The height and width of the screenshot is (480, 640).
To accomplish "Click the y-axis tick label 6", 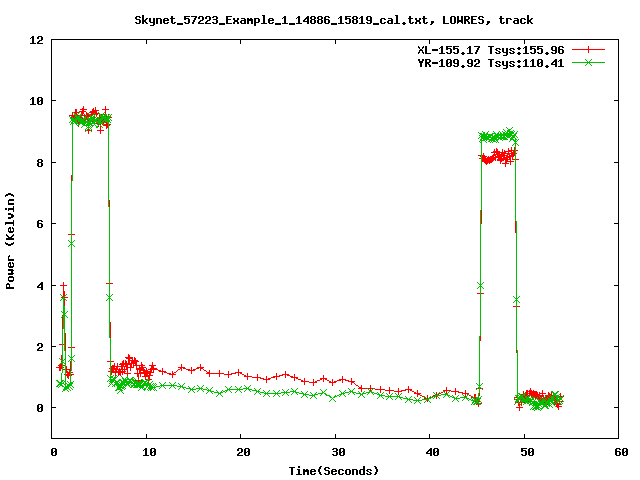I will point(40,224).
